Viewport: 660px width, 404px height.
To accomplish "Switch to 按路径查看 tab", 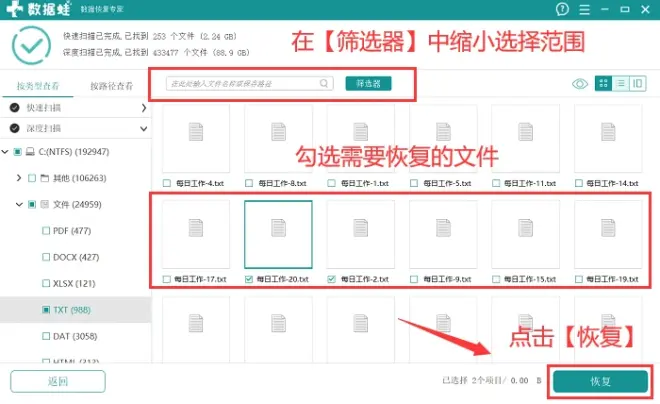I will tap(111, 86).
